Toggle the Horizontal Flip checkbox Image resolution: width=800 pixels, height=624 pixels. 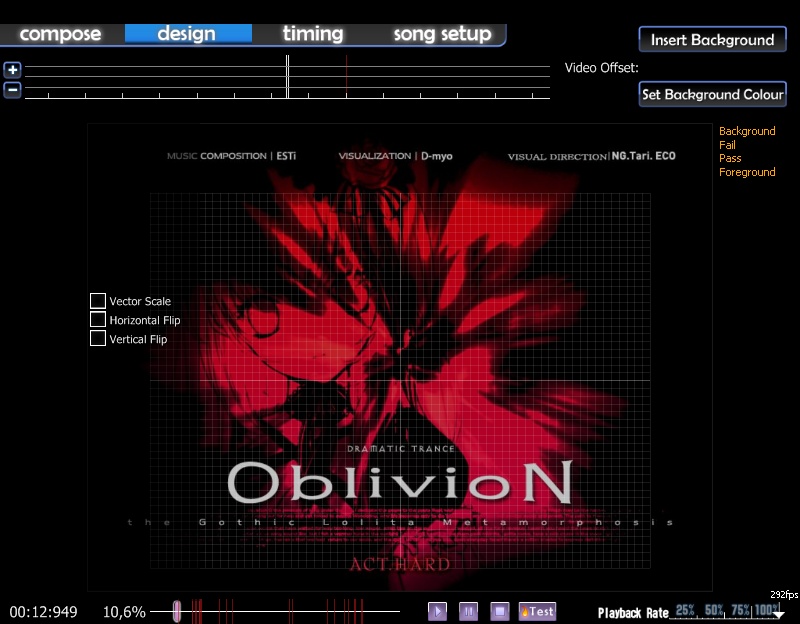tap(98, 319)
